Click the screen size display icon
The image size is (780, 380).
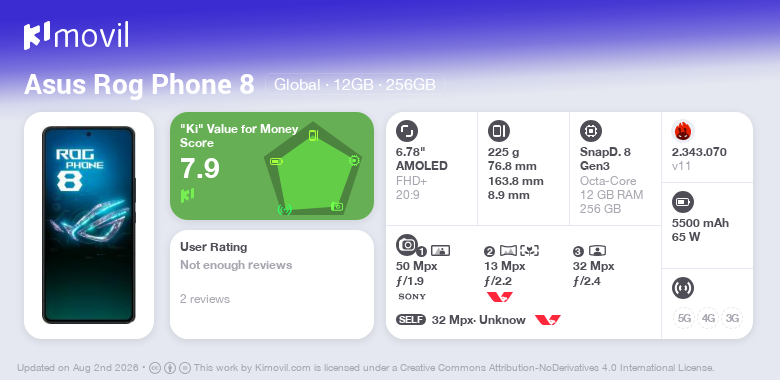pyautogui.click(x=407, y=131)
